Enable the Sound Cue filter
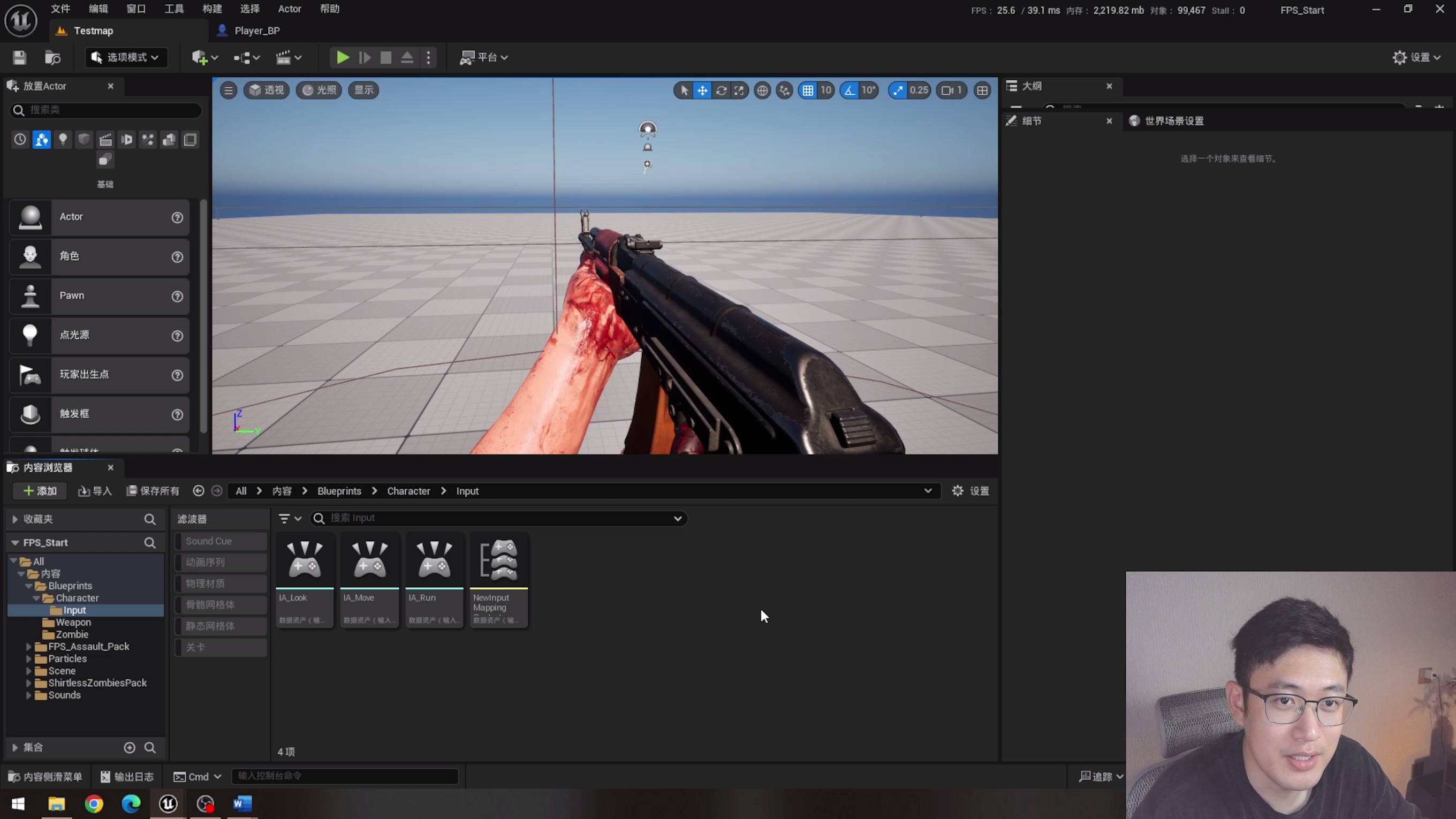The height and width of the screenshot is (819, 1456). point(221,541)
